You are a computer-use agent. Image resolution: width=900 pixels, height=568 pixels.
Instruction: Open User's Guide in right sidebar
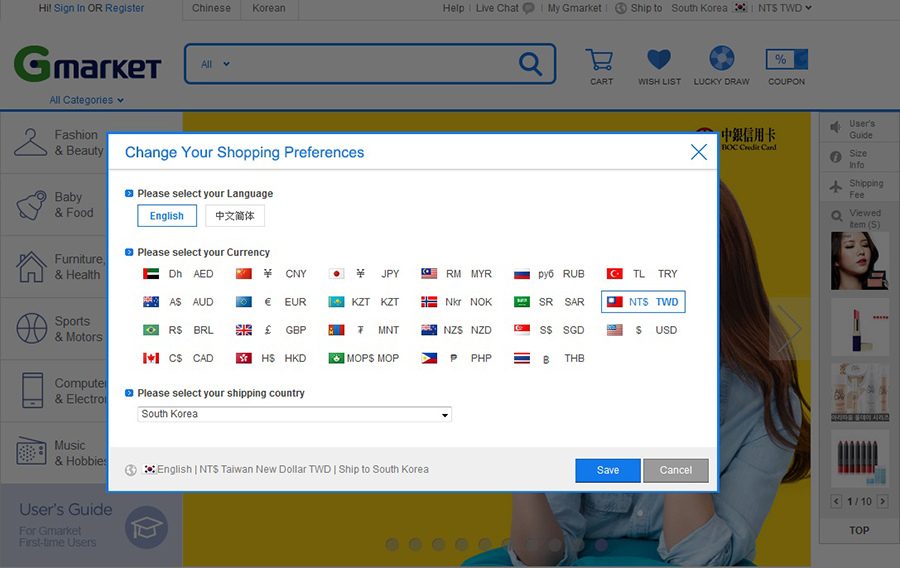click(x=859, y=129)
